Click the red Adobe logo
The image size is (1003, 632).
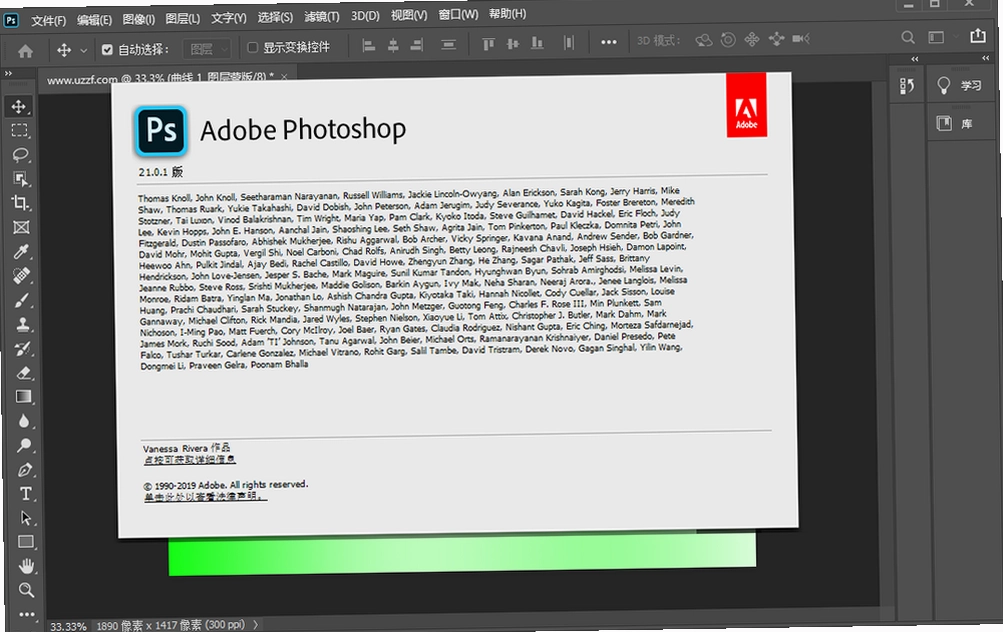point(746,105)
